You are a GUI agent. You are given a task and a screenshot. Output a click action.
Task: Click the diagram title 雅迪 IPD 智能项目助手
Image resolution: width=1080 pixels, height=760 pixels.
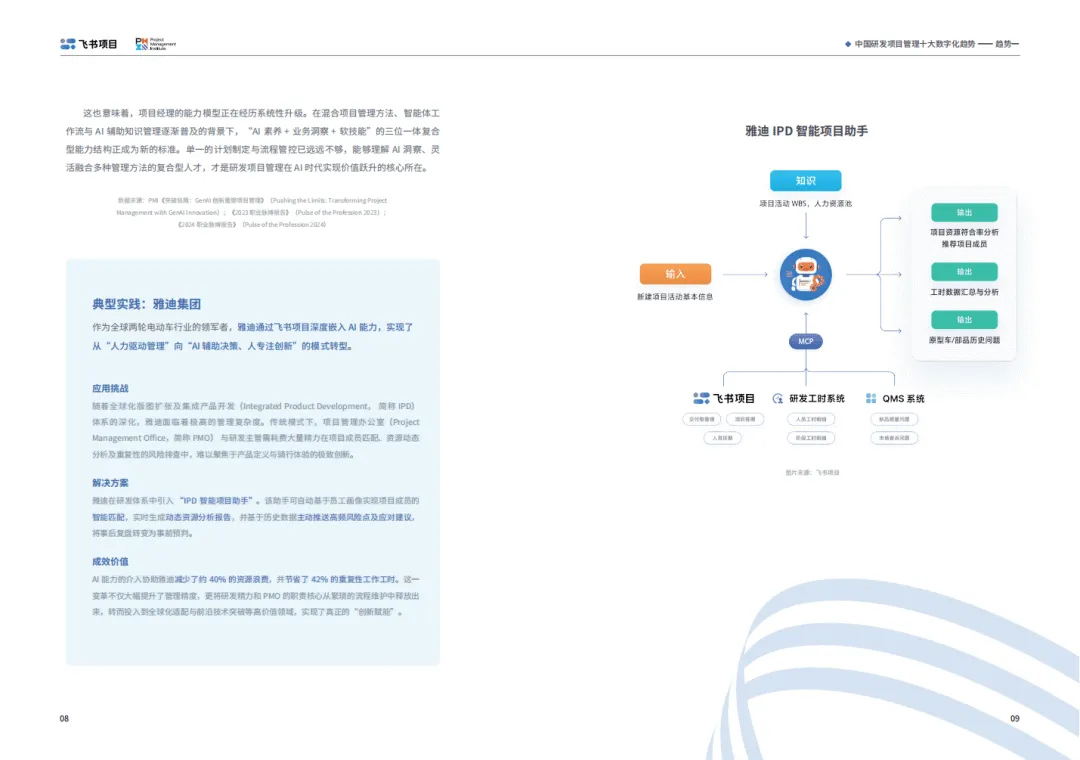pos(807,131)
